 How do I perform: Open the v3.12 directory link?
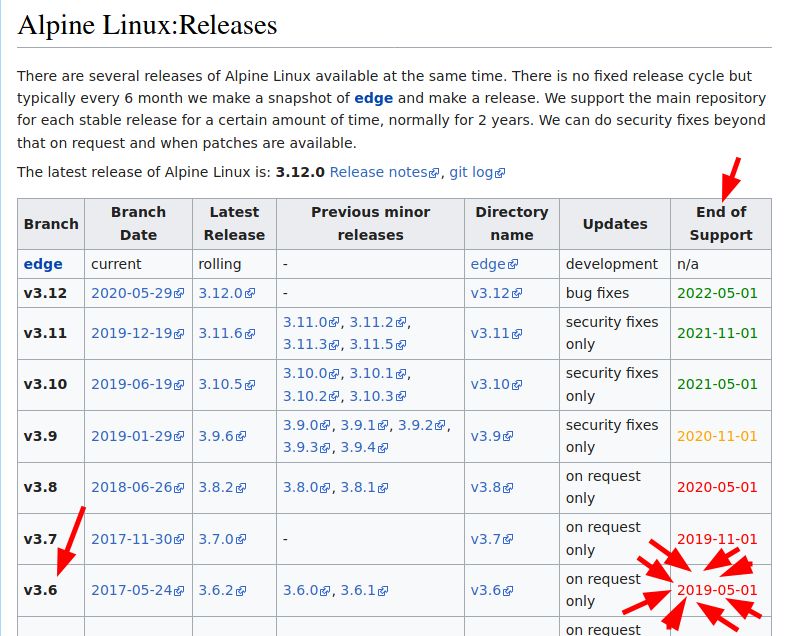click(496, 293)
